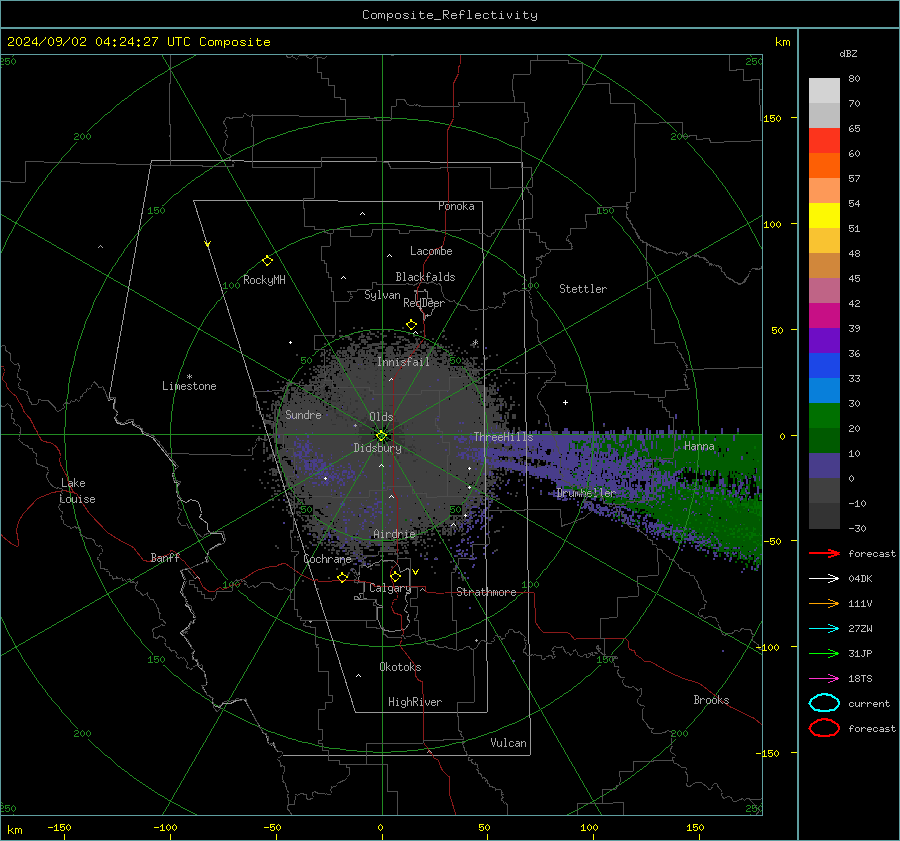Click the yellow diamond marker below Cochrane
The width and height of the screenshot is (900, 841).
342,577
